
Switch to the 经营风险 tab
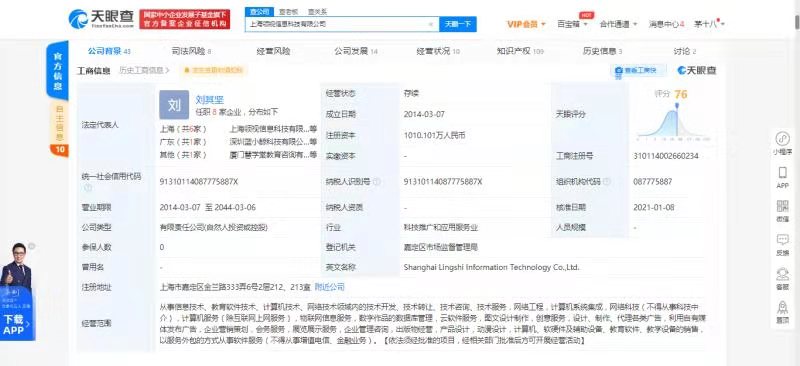273,51
